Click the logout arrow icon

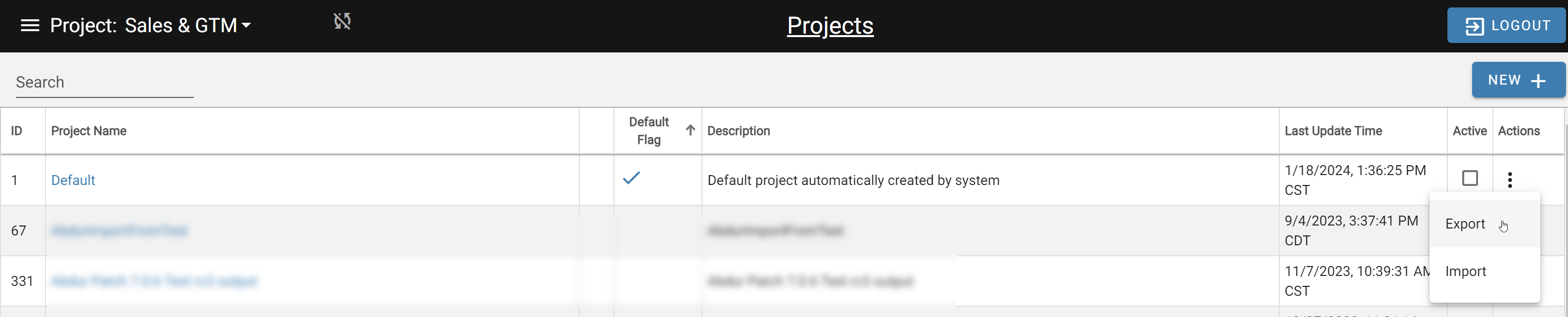tap(1474, 26)
